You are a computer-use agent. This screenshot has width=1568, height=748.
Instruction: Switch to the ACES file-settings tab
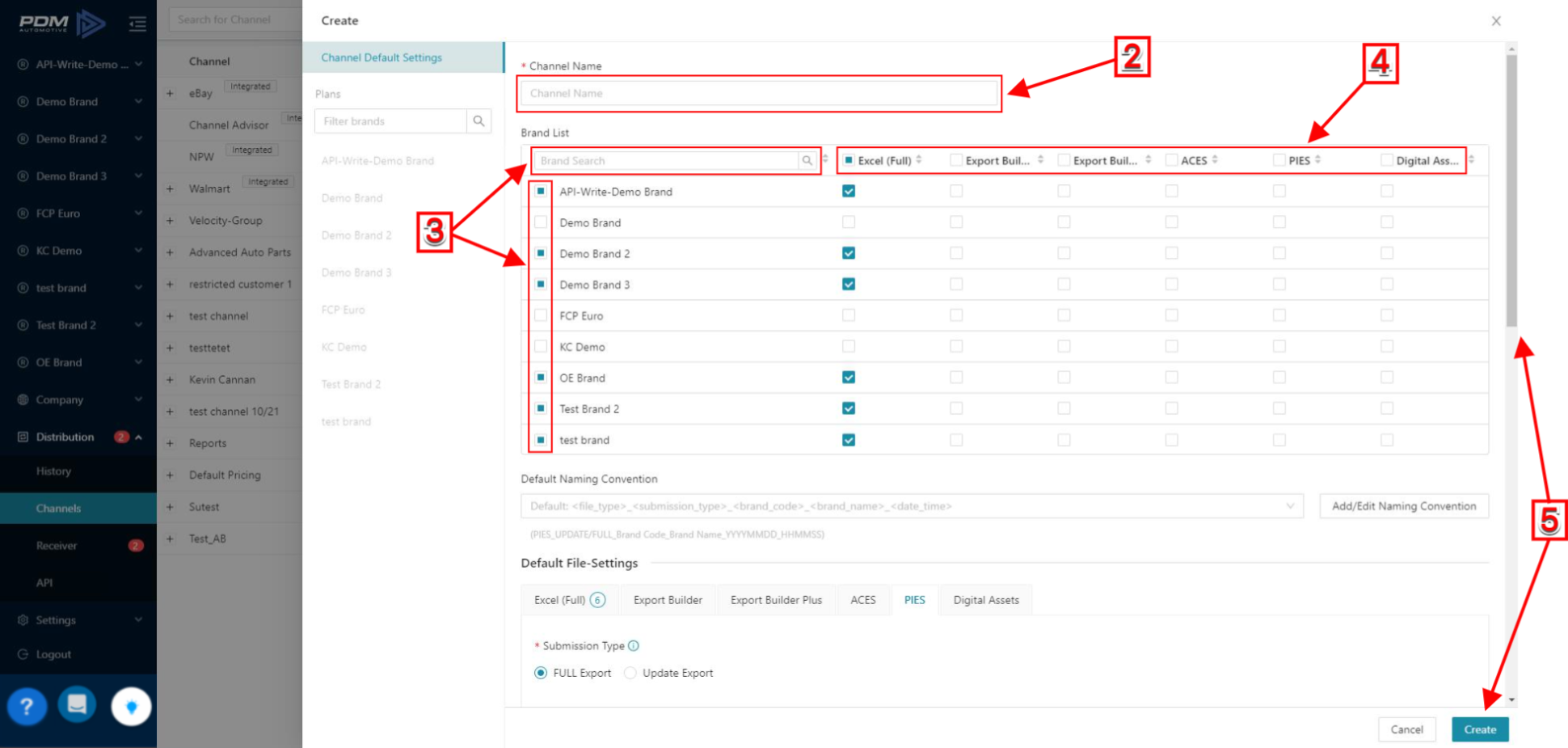tap(863, 600)
